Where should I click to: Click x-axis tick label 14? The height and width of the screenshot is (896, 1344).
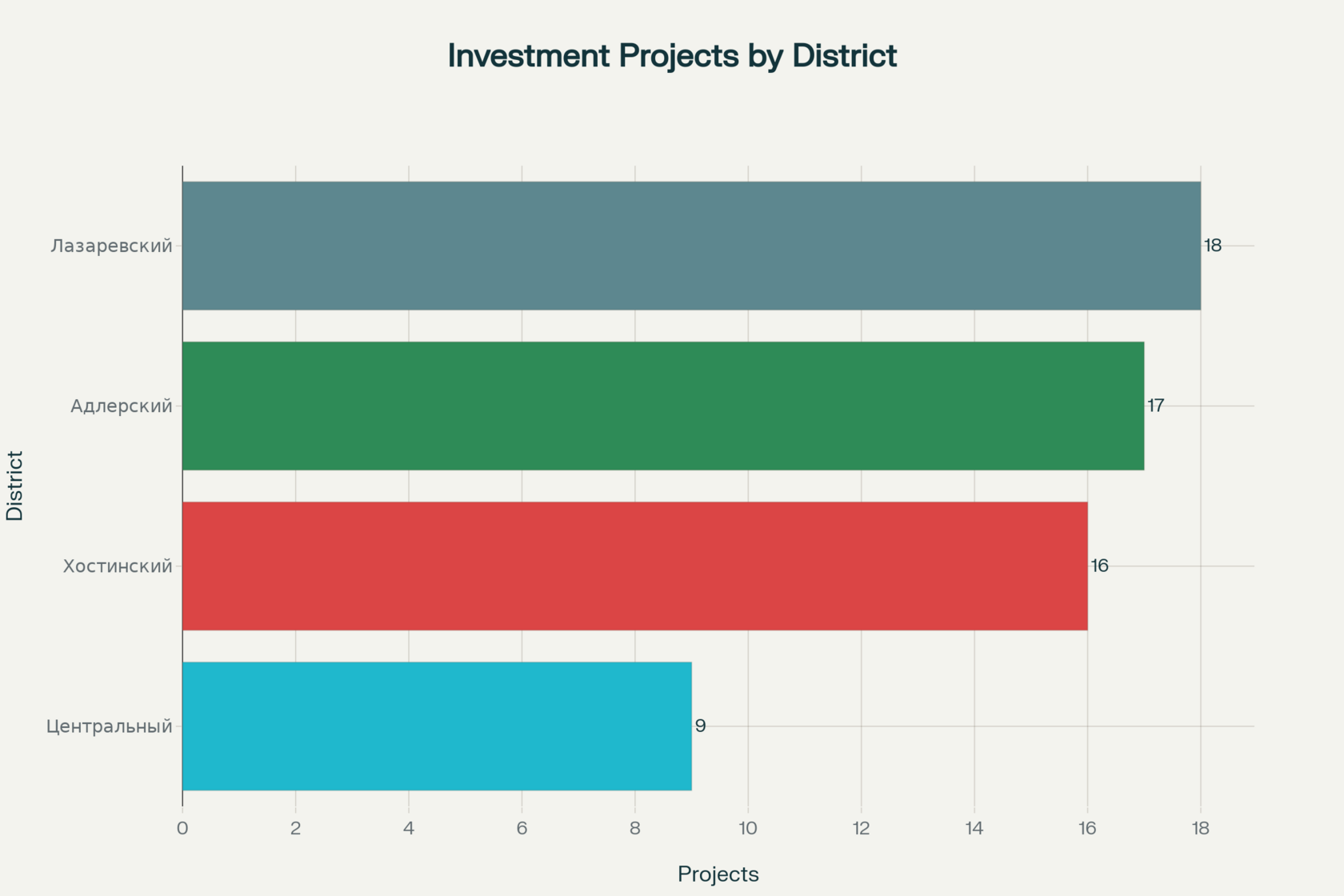click(x=974, y=828)
